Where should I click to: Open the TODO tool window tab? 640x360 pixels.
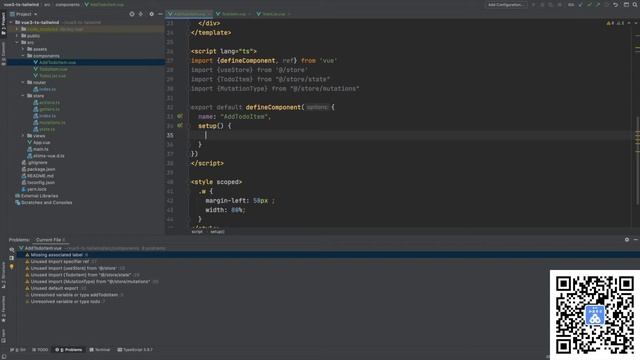click(40, 350)
